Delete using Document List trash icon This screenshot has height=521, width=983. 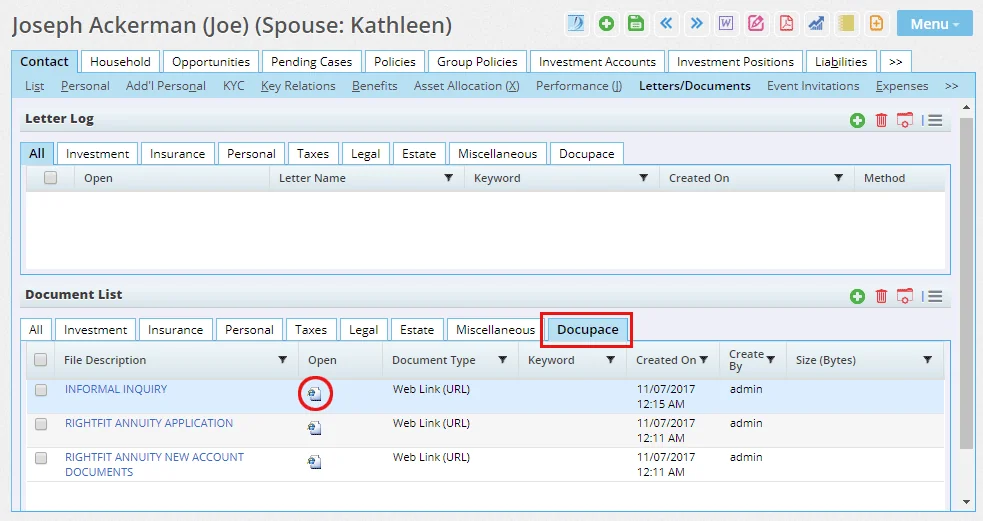[x=881, y=296]
